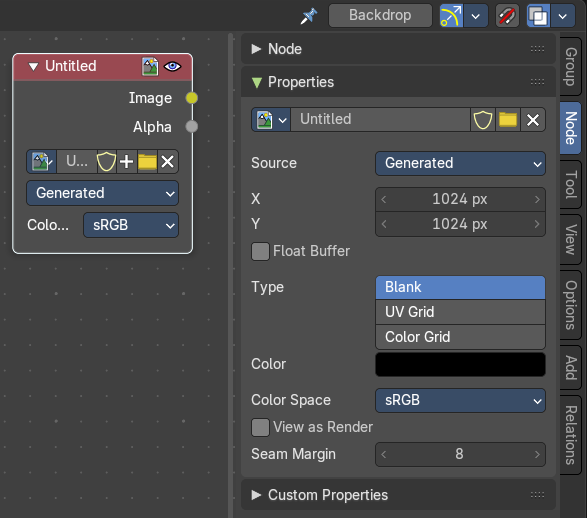
Task: Toggle fake user shield in node
Action: tap(106, 162)
